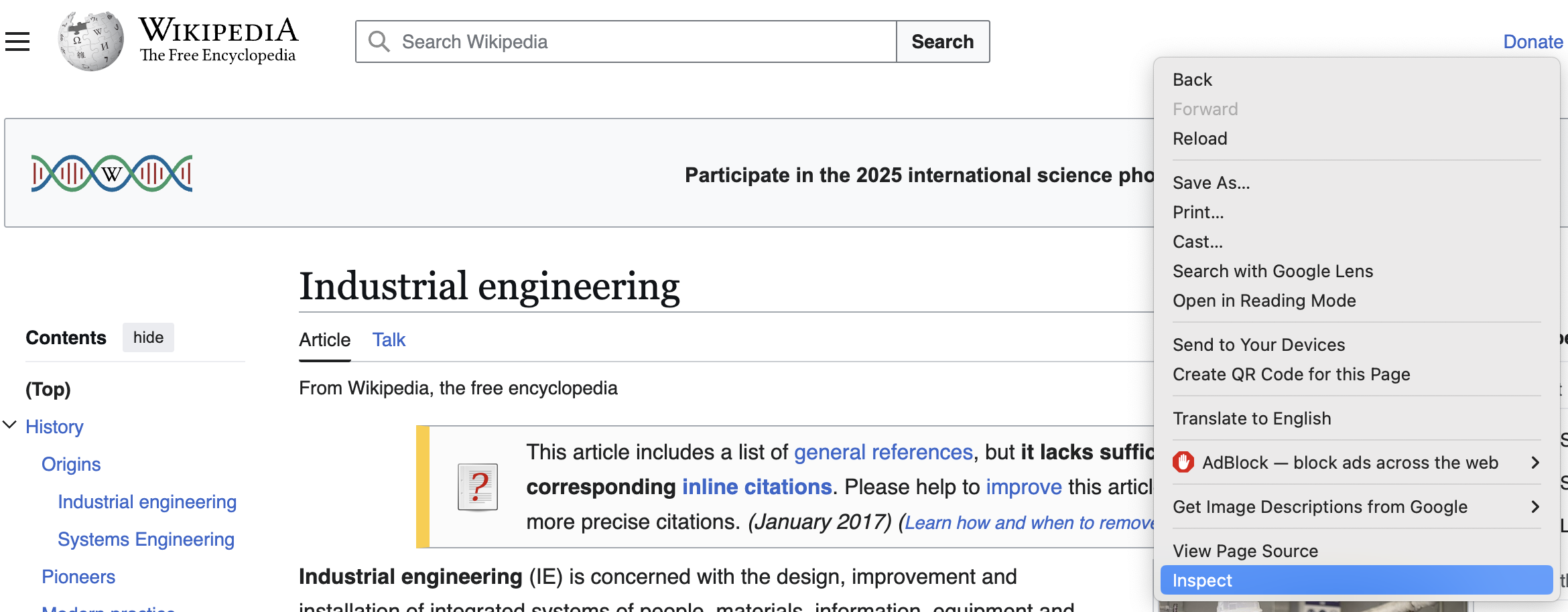The width and height of the screenshot is (1568, 612).
Task: Click the Wikipedia globe logo
Action: [x=90, y=41]
